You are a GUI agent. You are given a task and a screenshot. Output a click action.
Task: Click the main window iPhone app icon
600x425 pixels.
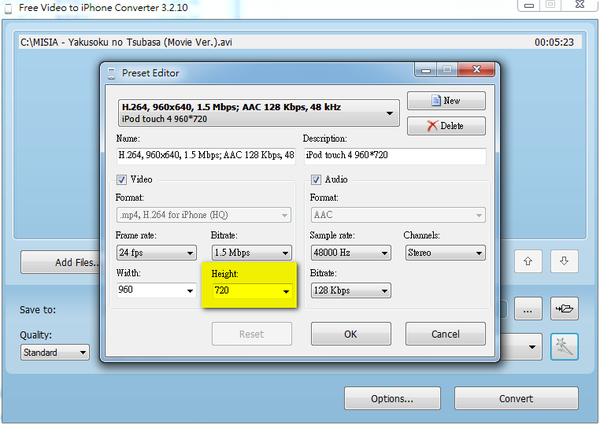(x=8, y=8)
